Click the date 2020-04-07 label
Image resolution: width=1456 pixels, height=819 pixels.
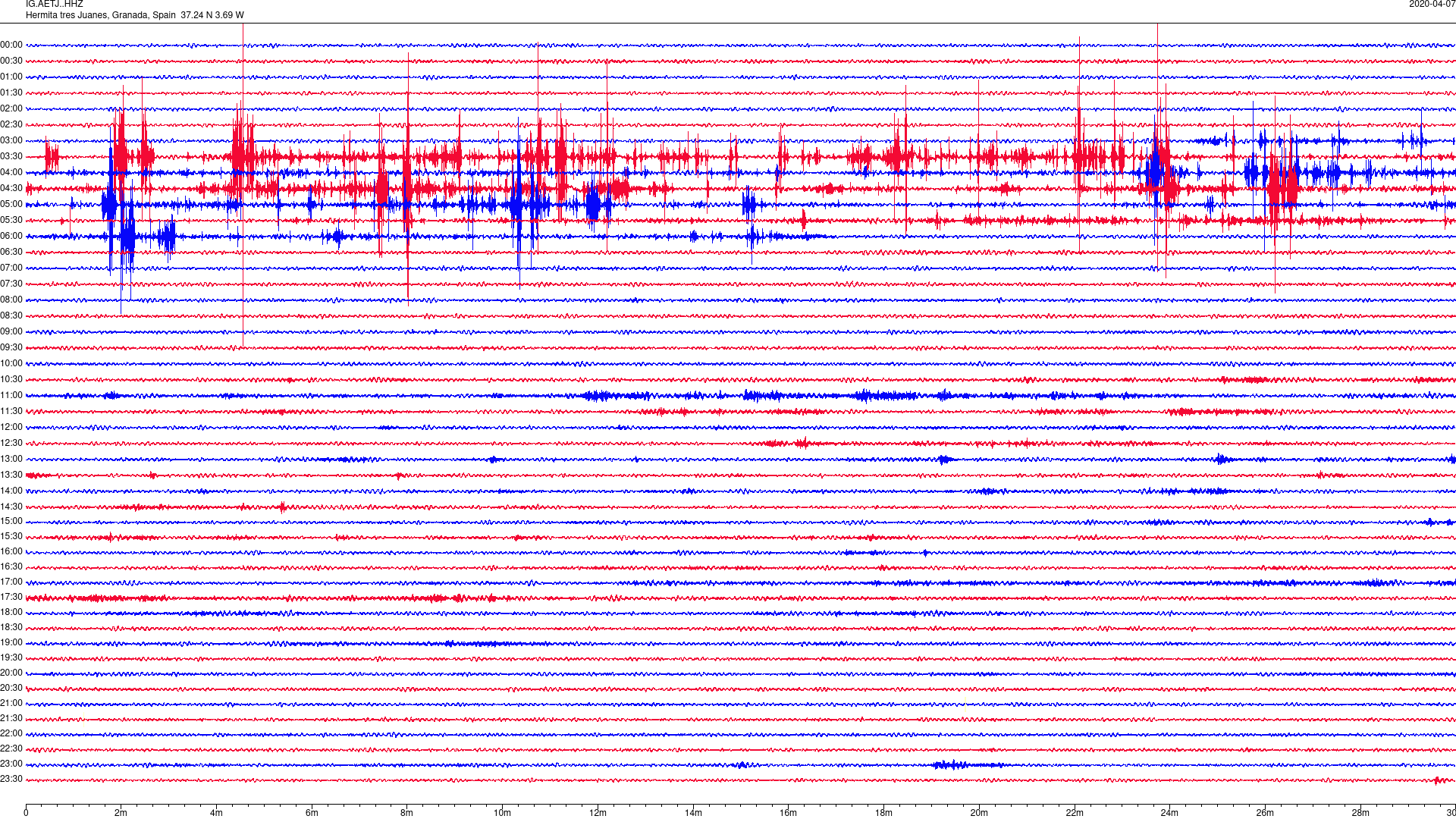(x=1432, y=4)
